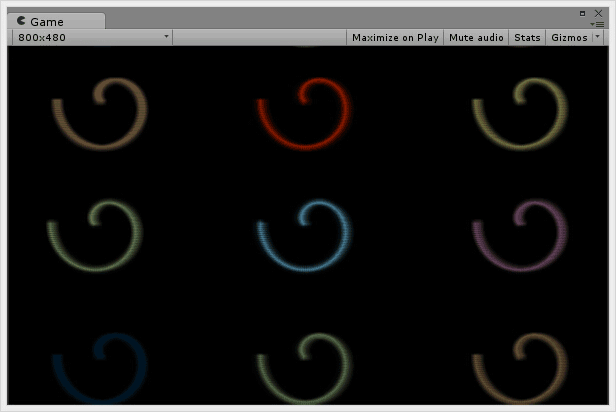The width and height of the screenshot is (616, 412).
Task: Open the panel options menu icon
Action: point(597,24)
